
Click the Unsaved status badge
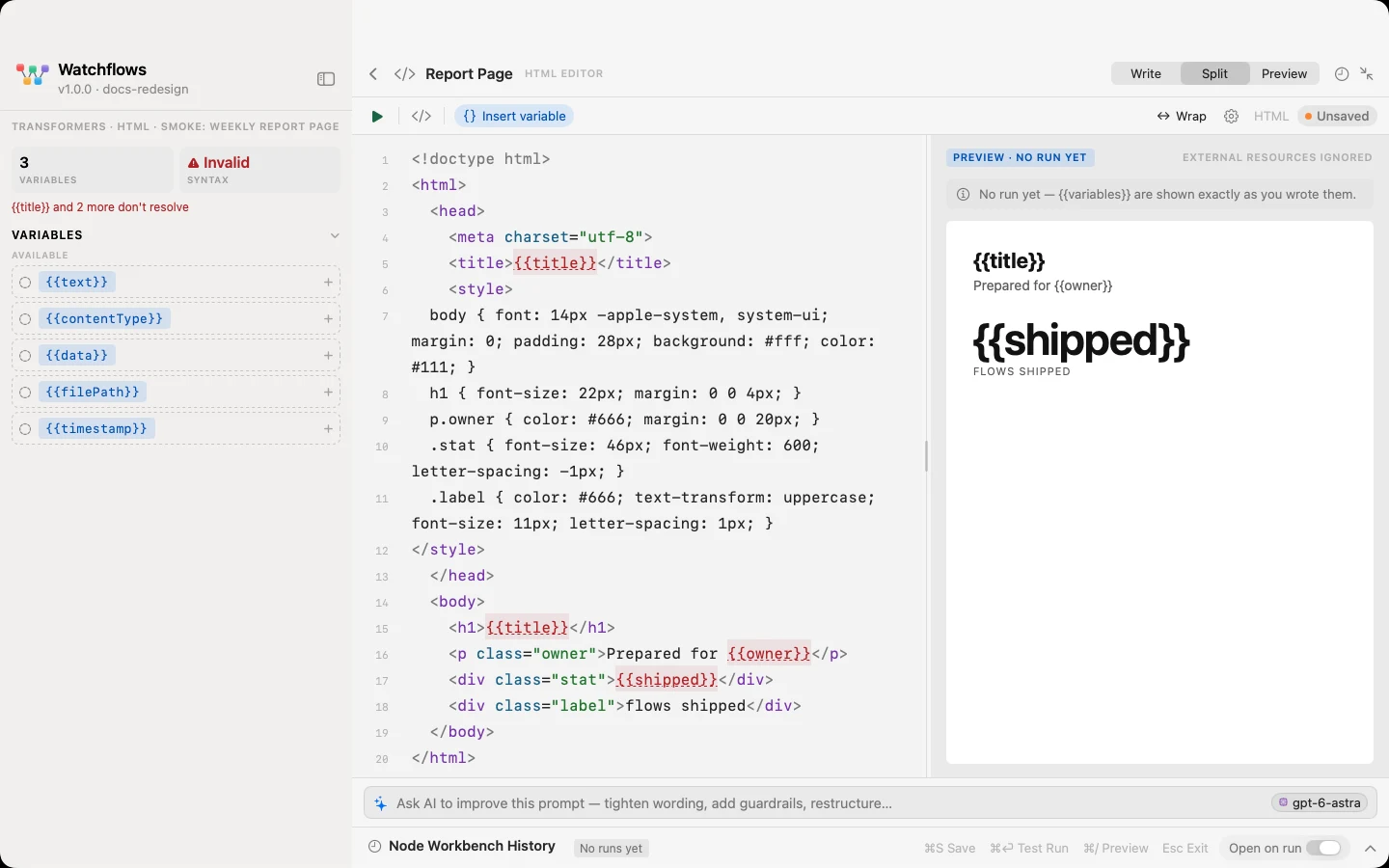pos(1337,117)
